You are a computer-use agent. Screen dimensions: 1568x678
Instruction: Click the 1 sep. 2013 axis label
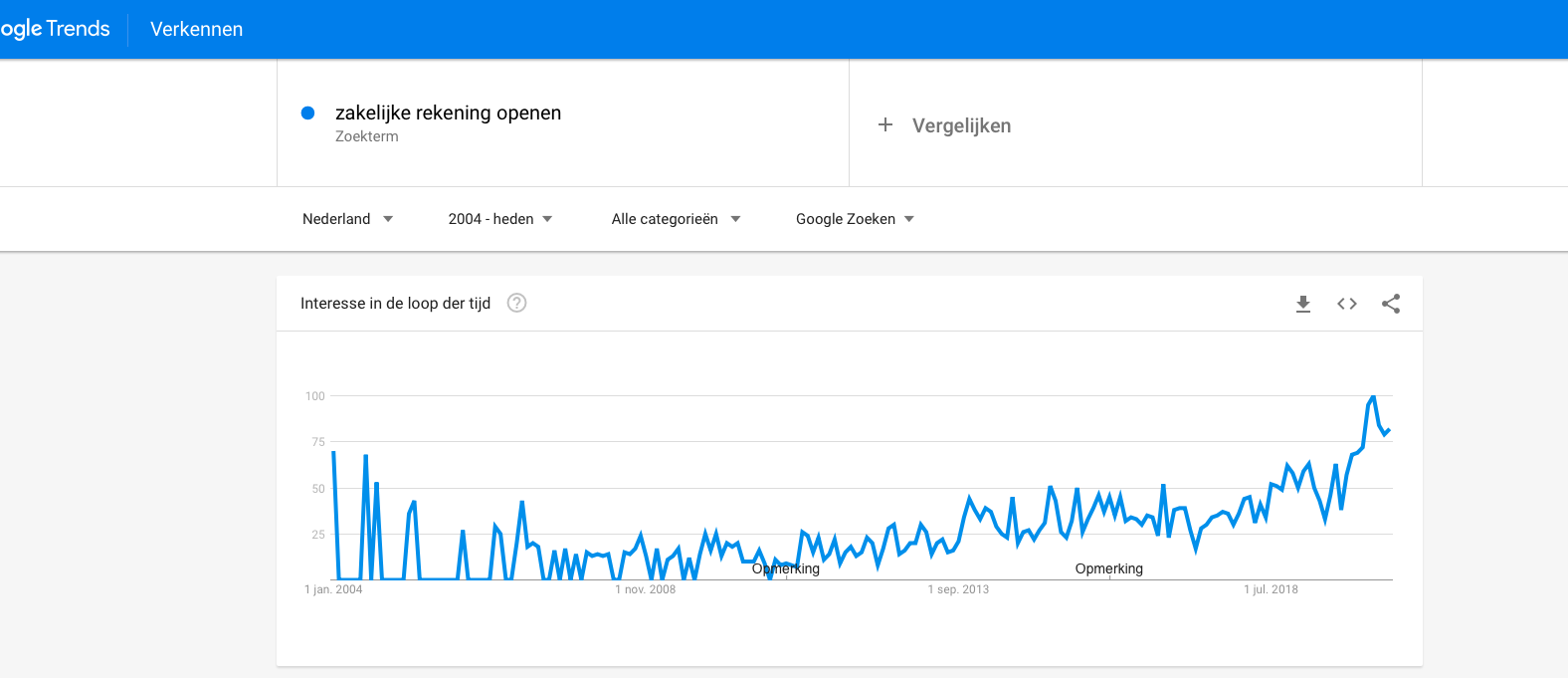coord(958,589)
